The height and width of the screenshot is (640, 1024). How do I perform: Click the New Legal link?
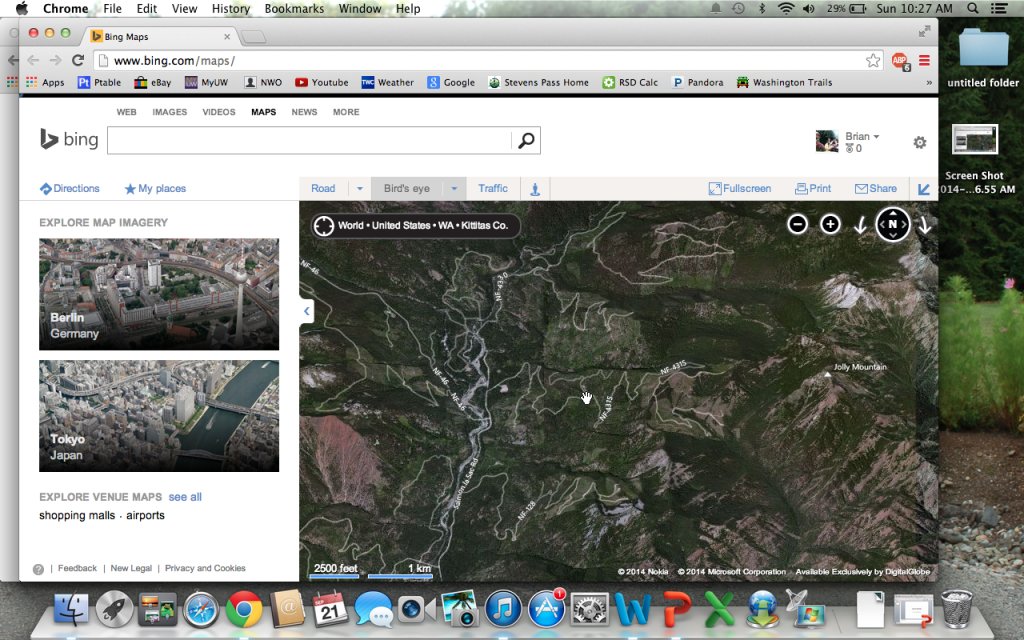click(x=131, y=568)
